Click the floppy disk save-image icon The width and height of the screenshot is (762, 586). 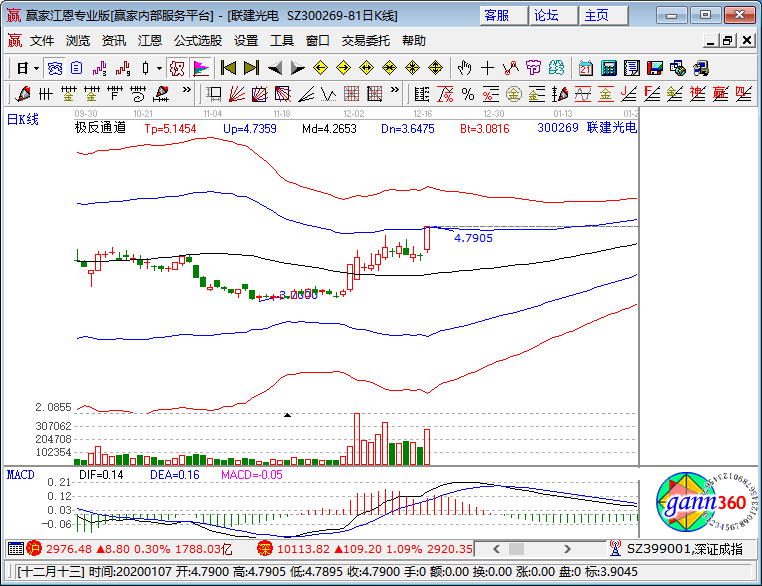655,68
